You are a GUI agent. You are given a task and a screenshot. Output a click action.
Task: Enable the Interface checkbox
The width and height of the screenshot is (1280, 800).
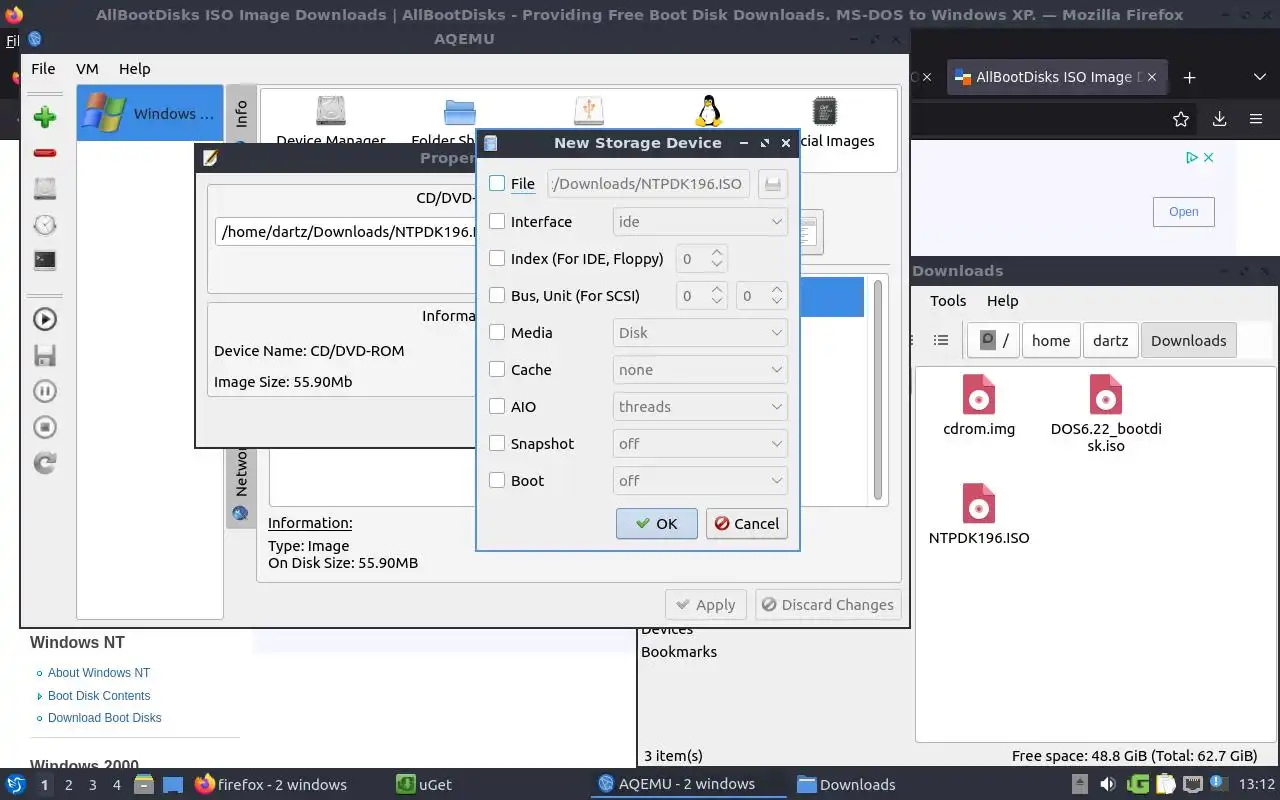[x=497, y=222]
